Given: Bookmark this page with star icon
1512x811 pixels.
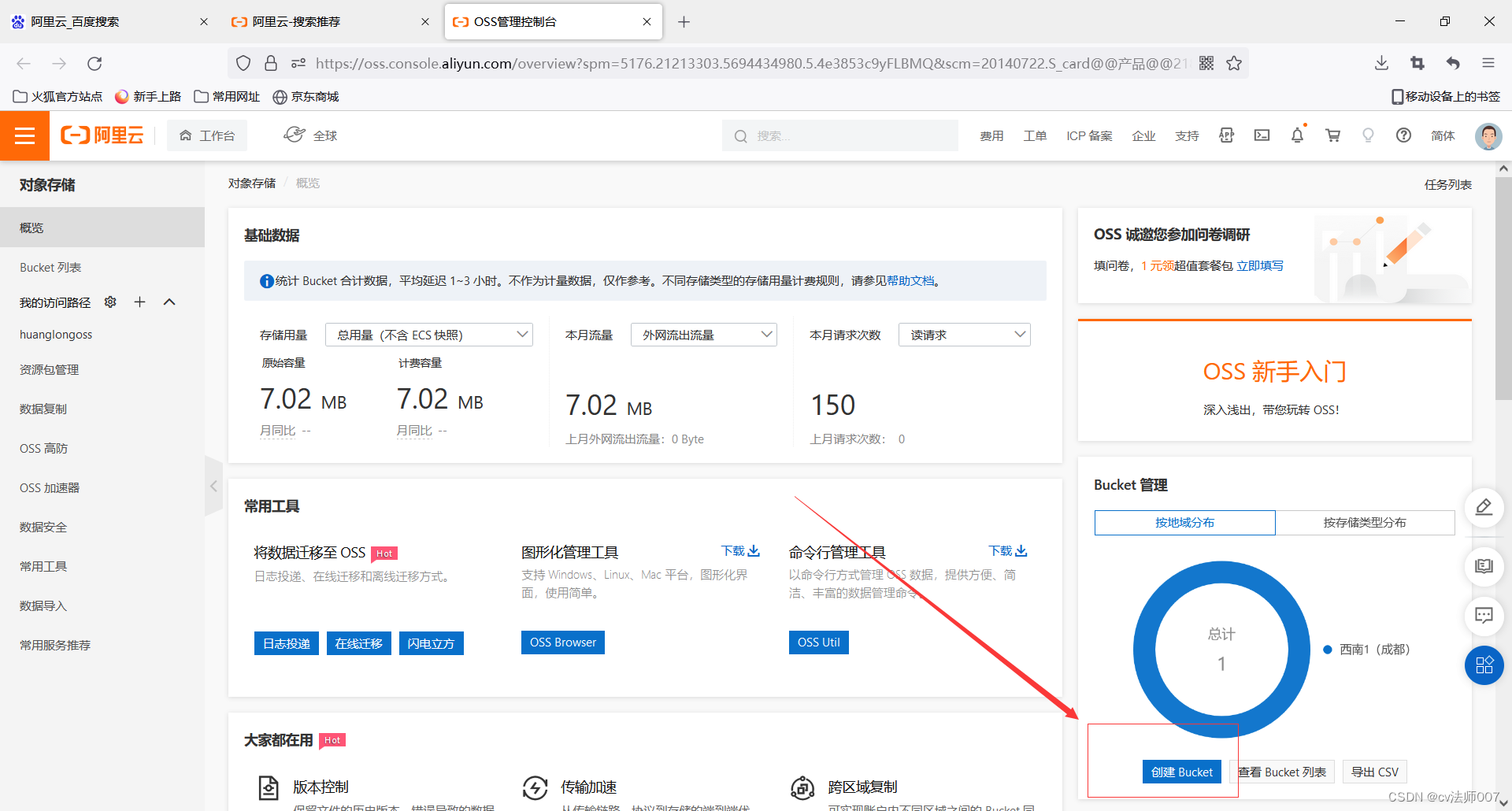Looking at the screenshot, I should click(x=1234, y=63).
